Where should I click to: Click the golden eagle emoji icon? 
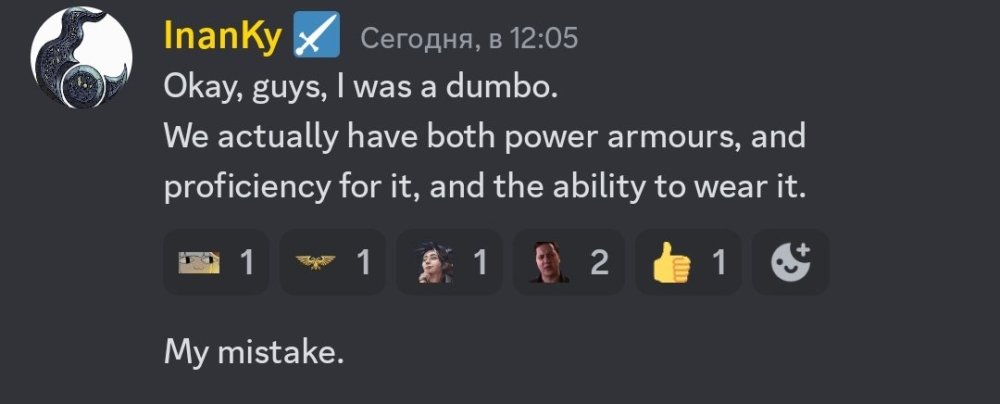click(315, 262)
